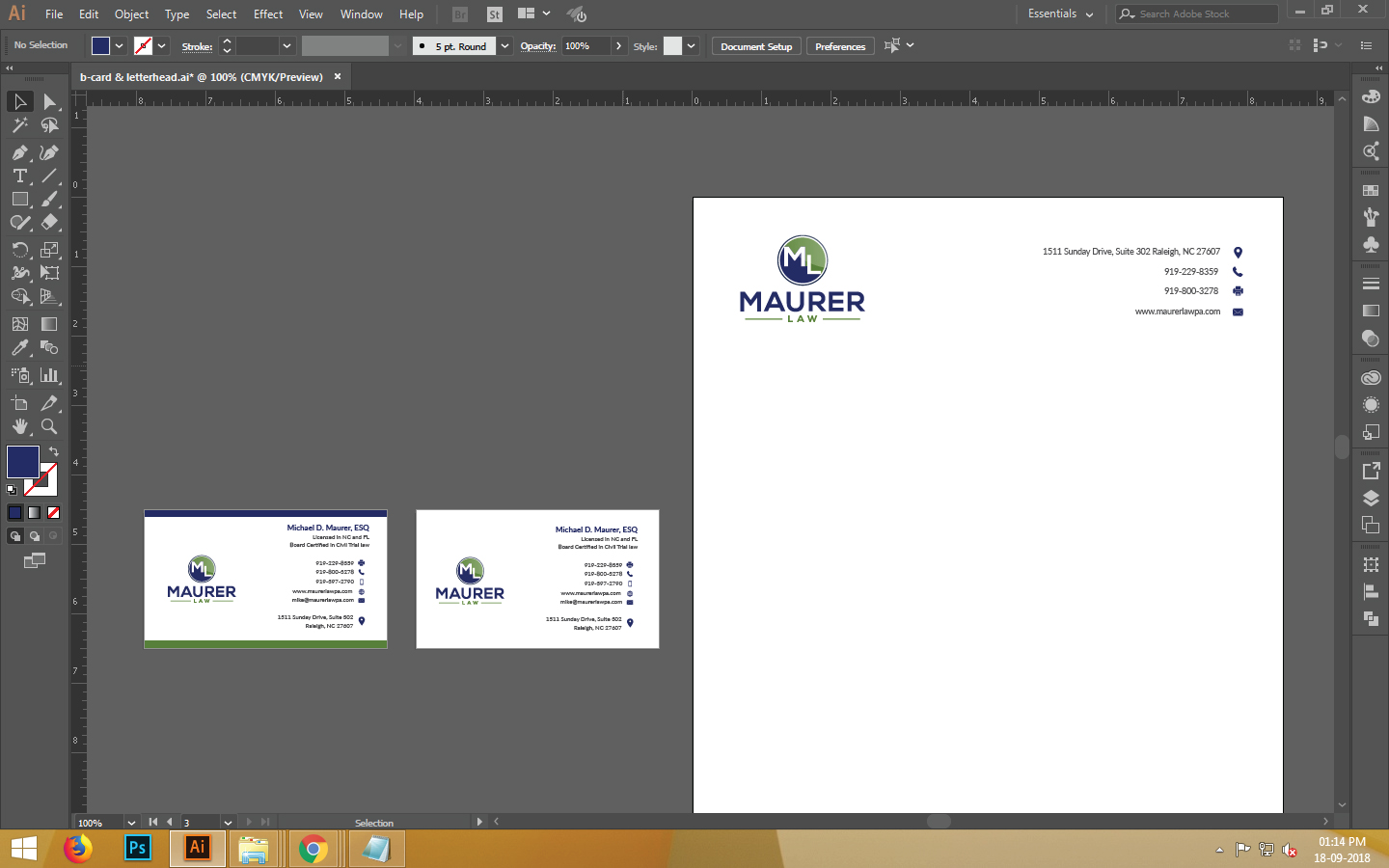1389x868 pixels.
Task: Choose the Column Graph tool
Action: [49, 375]
